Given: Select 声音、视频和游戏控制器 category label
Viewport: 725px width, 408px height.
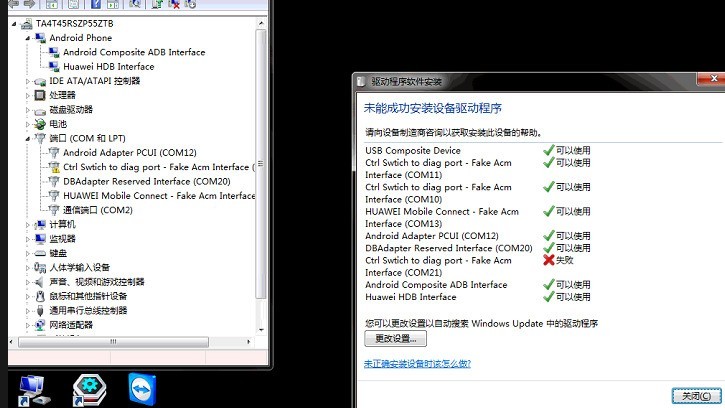Looking at the screenshot, I should 97,282.
